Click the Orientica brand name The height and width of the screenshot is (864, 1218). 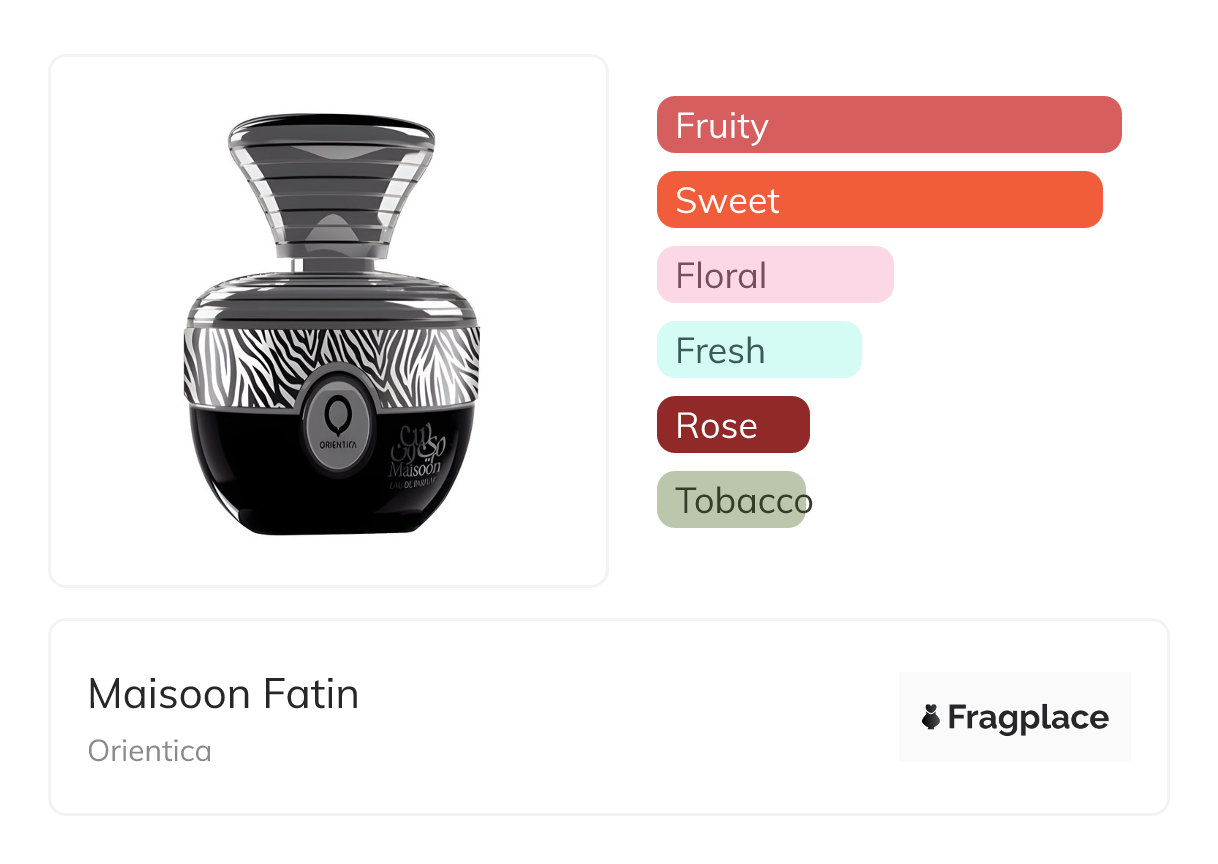[150, 751]
